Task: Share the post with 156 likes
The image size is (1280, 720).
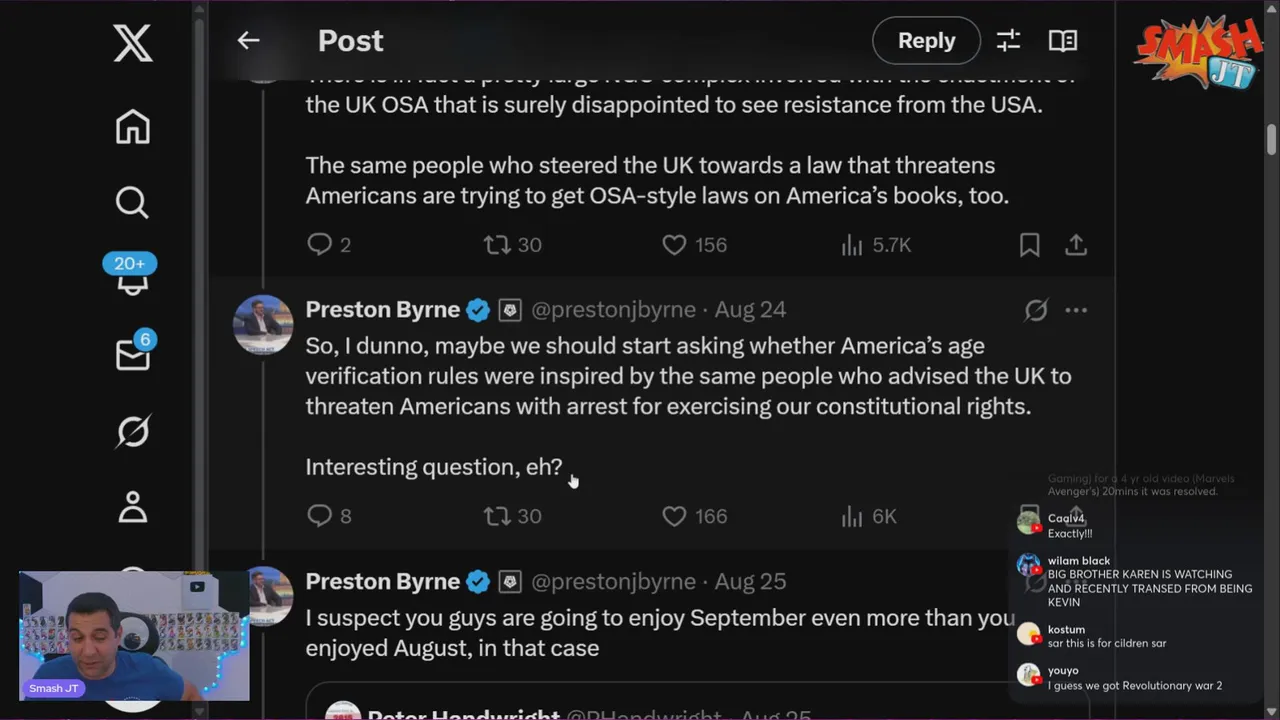Action: (1076, 245)
